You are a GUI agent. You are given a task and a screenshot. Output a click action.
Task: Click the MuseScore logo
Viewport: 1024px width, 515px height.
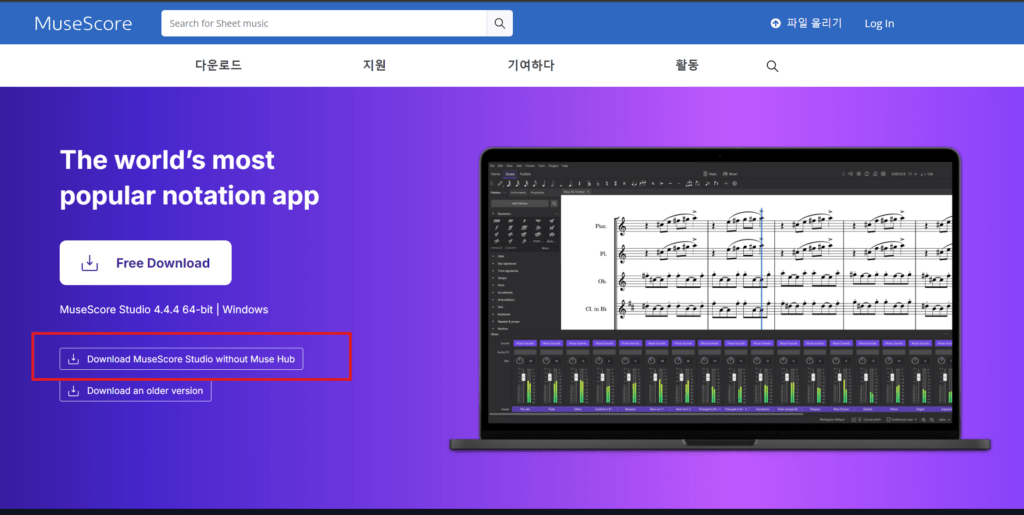coord(83,23)
